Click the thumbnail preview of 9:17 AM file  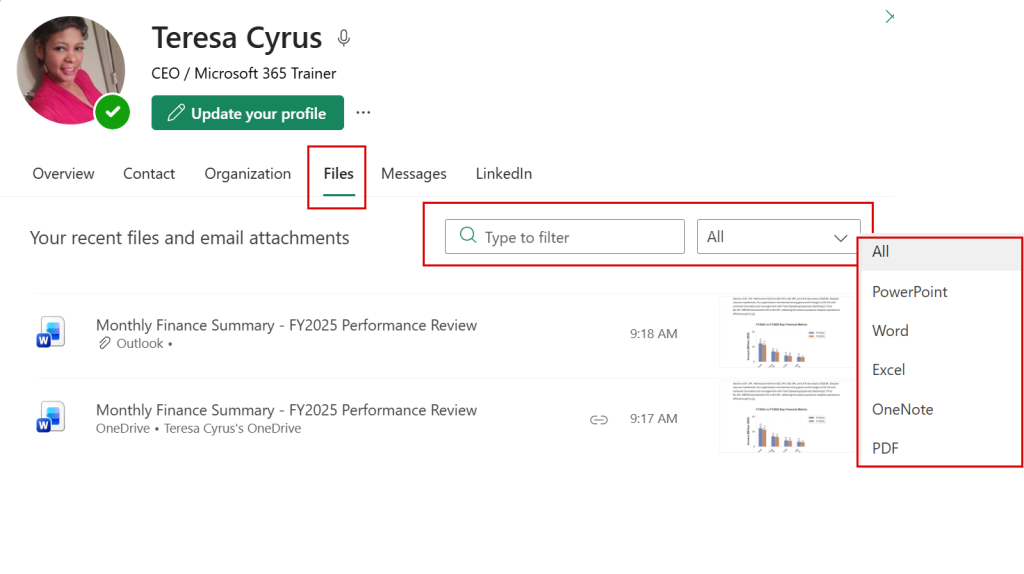point(786,417)
